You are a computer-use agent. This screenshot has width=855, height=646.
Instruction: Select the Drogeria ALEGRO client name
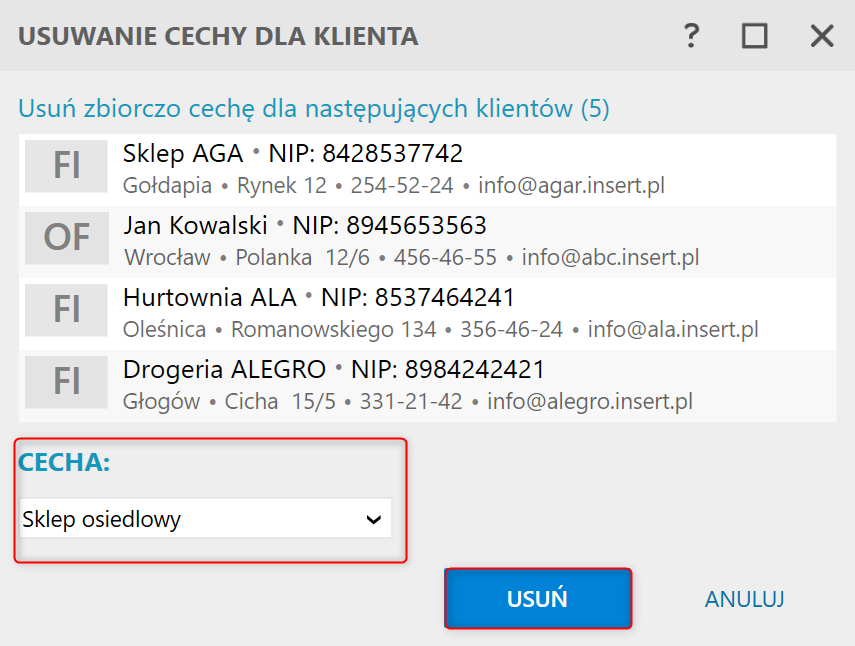point(224,369)
